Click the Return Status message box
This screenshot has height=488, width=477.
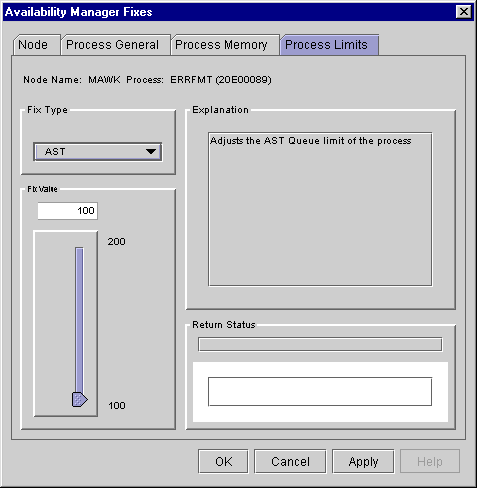pyautogui.click(x=320, y=392)
